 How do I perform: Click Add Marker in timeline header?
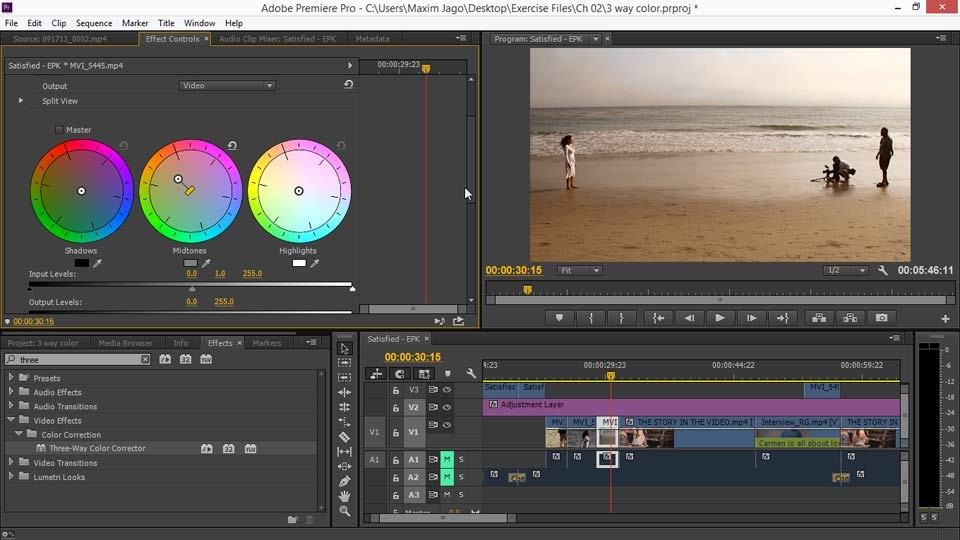pos(448,373)
